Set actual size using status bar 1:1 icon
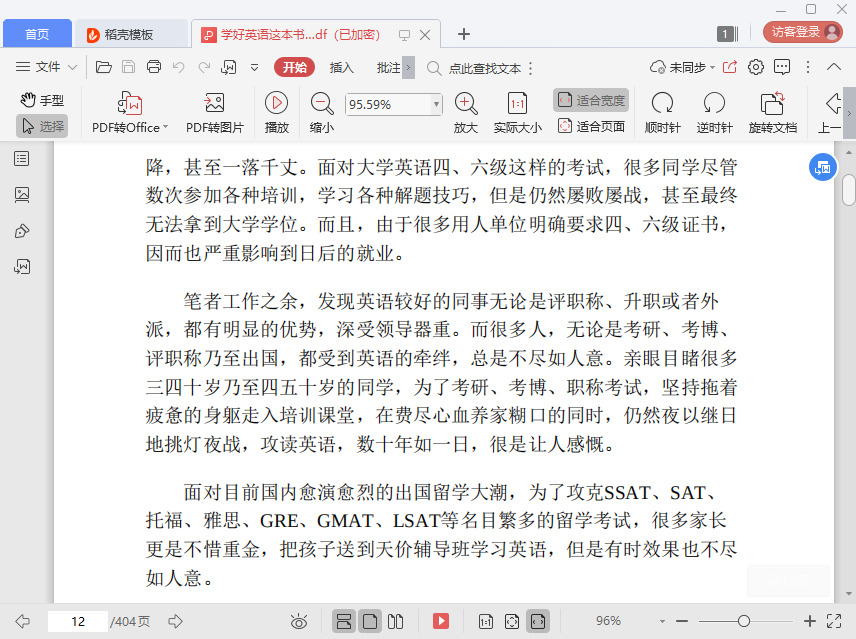Screen dimensions: 856x639 point(485,621)
